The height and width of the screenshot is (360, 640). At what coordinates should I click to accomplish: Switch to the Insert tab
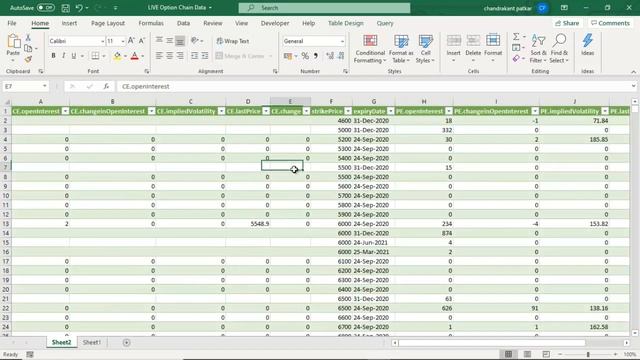[x=69, y=23]
